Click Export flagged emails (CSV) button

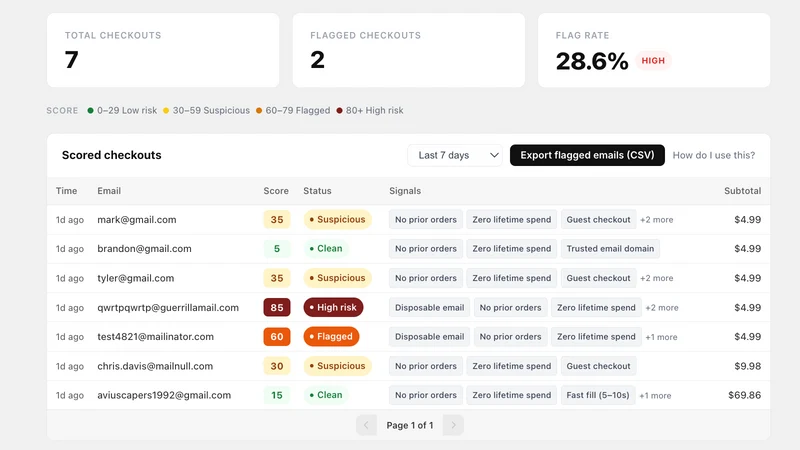587,155
